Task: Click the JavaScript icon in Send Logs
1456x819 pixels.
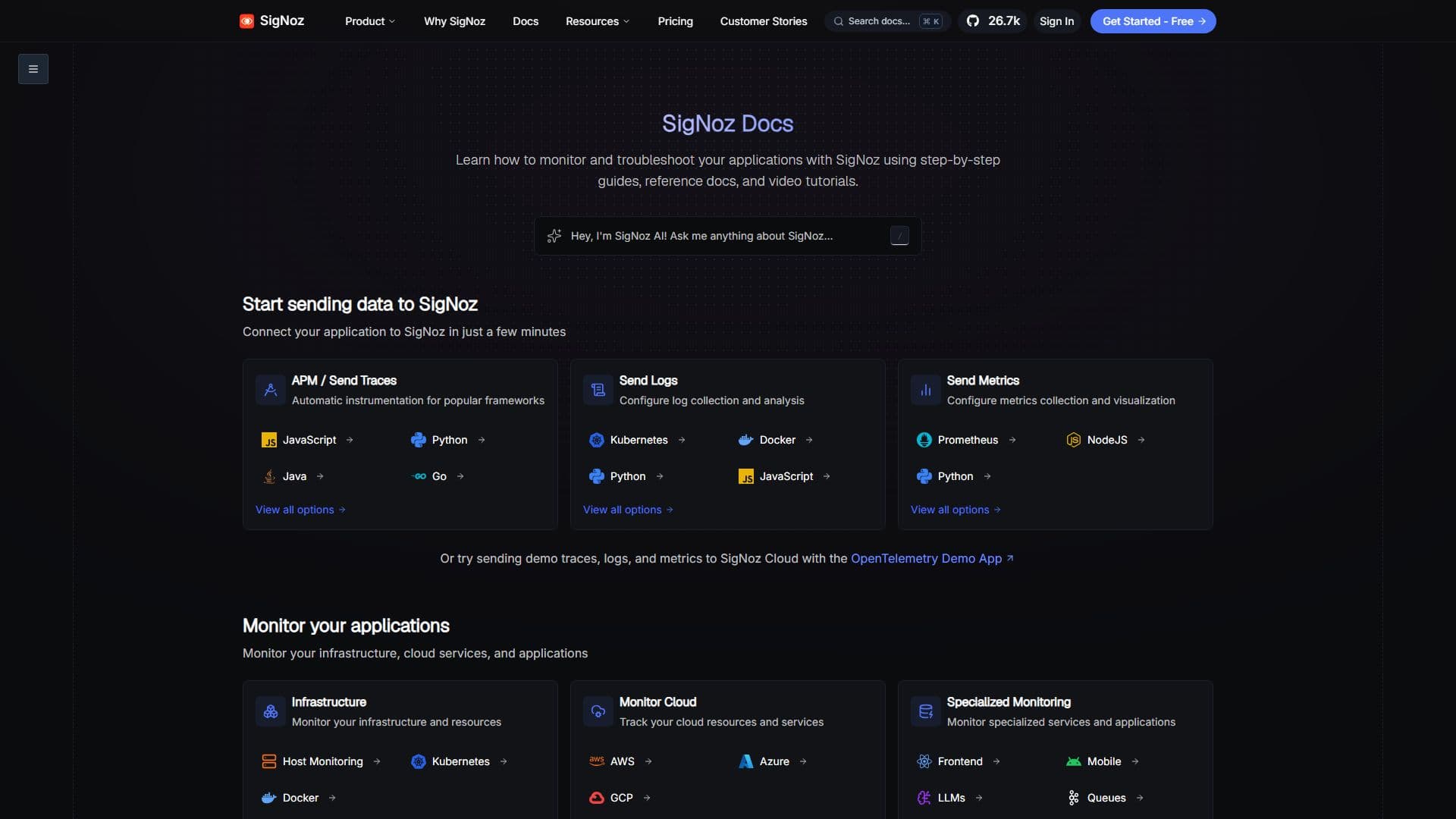Action: tap(746, 476)
